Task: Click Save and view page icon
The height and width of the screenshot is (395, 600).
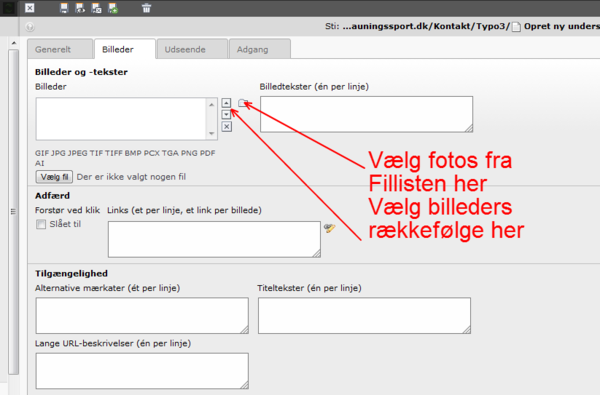Action: click(80, 8)
